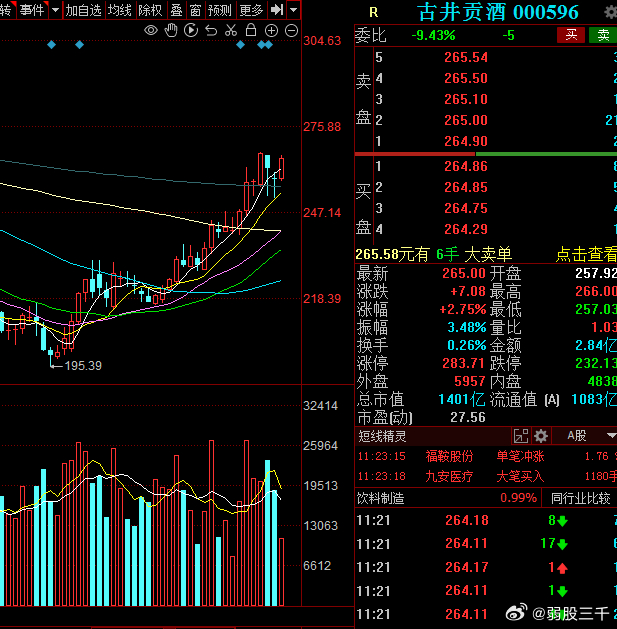Toggle the chart lock icon
The image size is (617, 629).
(251, 30)
